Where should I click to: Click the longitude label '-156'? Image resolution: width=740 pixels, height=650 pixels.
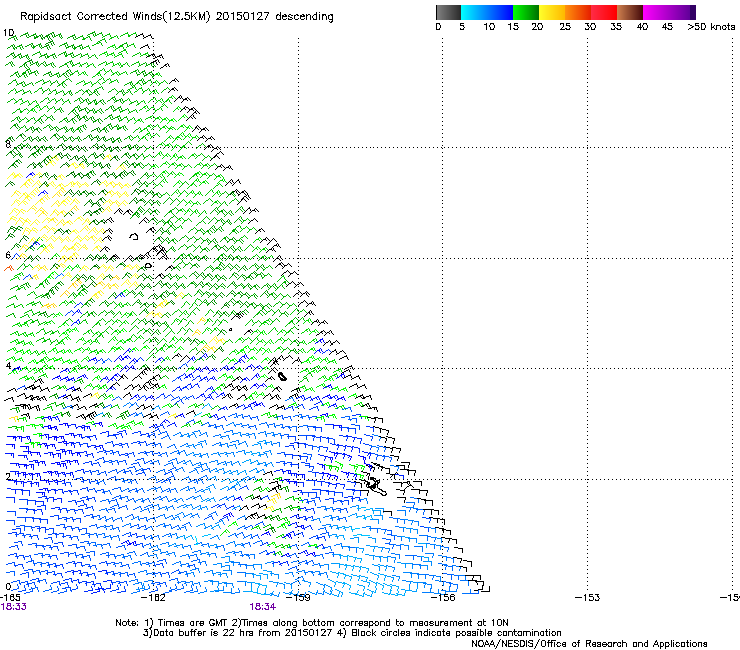click(x=443, y=598)
